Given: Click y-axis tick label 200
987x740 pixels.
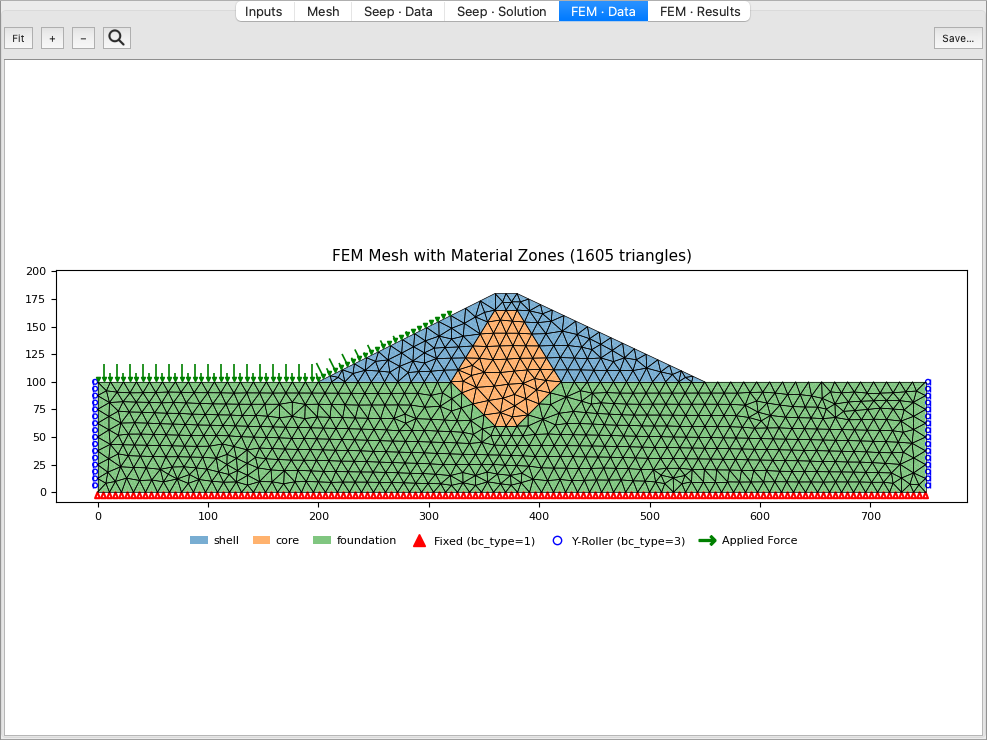Looking at the screenshot, I should click(x=36, y=271).
